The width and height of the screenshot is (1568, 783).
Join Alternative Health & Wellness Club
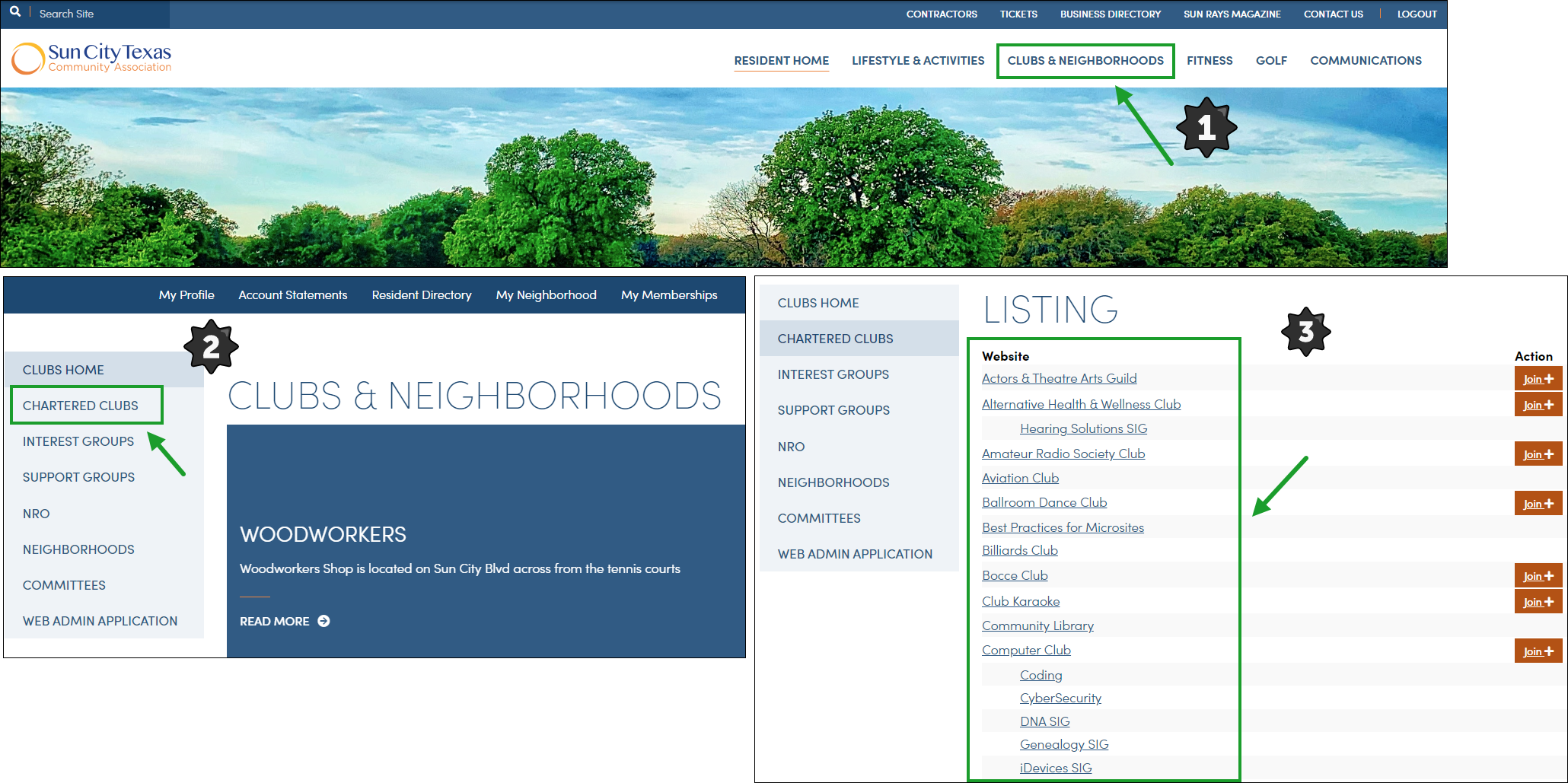[x=1538, y=404]
